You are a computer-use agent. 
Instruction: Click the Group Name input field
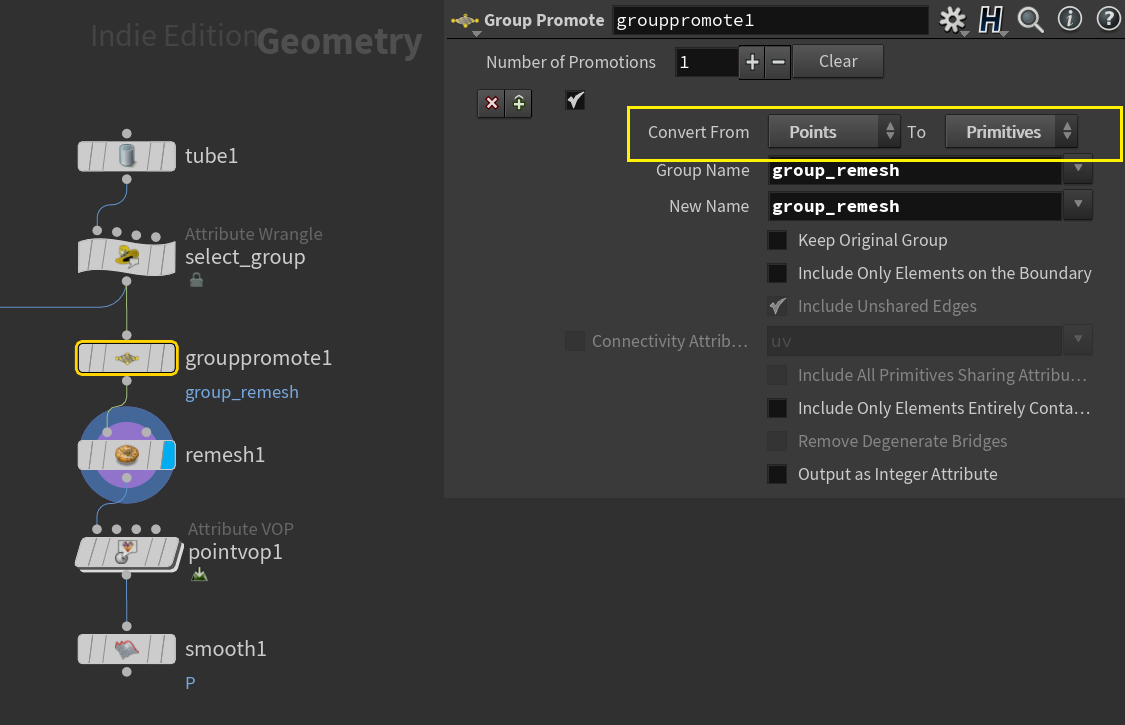(x=914, y=171)
